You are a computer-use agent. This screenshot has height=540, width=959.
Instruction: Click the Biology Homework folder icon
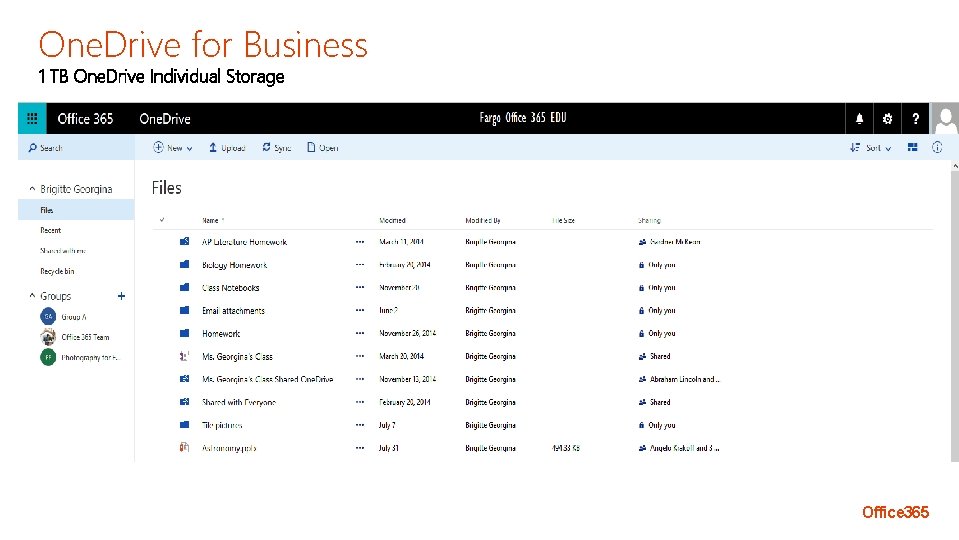pyautogui.click(x=184, y=265)
